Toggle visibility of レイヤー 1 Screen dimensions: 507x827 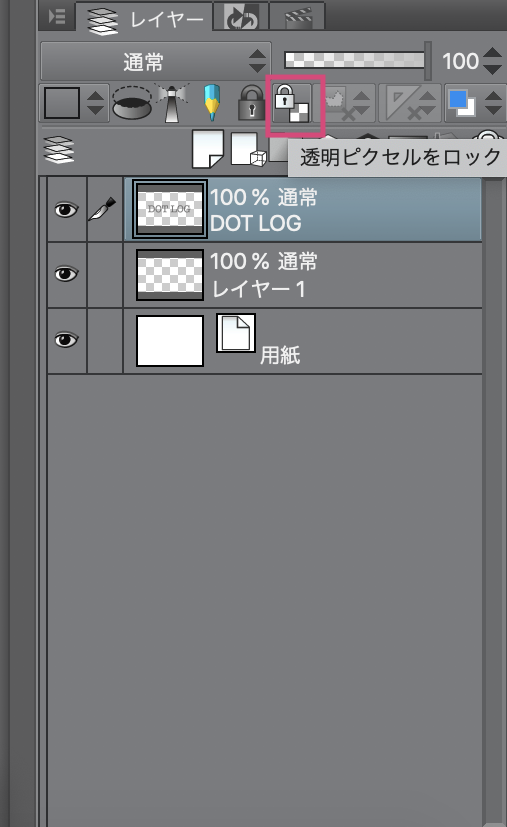66,274
